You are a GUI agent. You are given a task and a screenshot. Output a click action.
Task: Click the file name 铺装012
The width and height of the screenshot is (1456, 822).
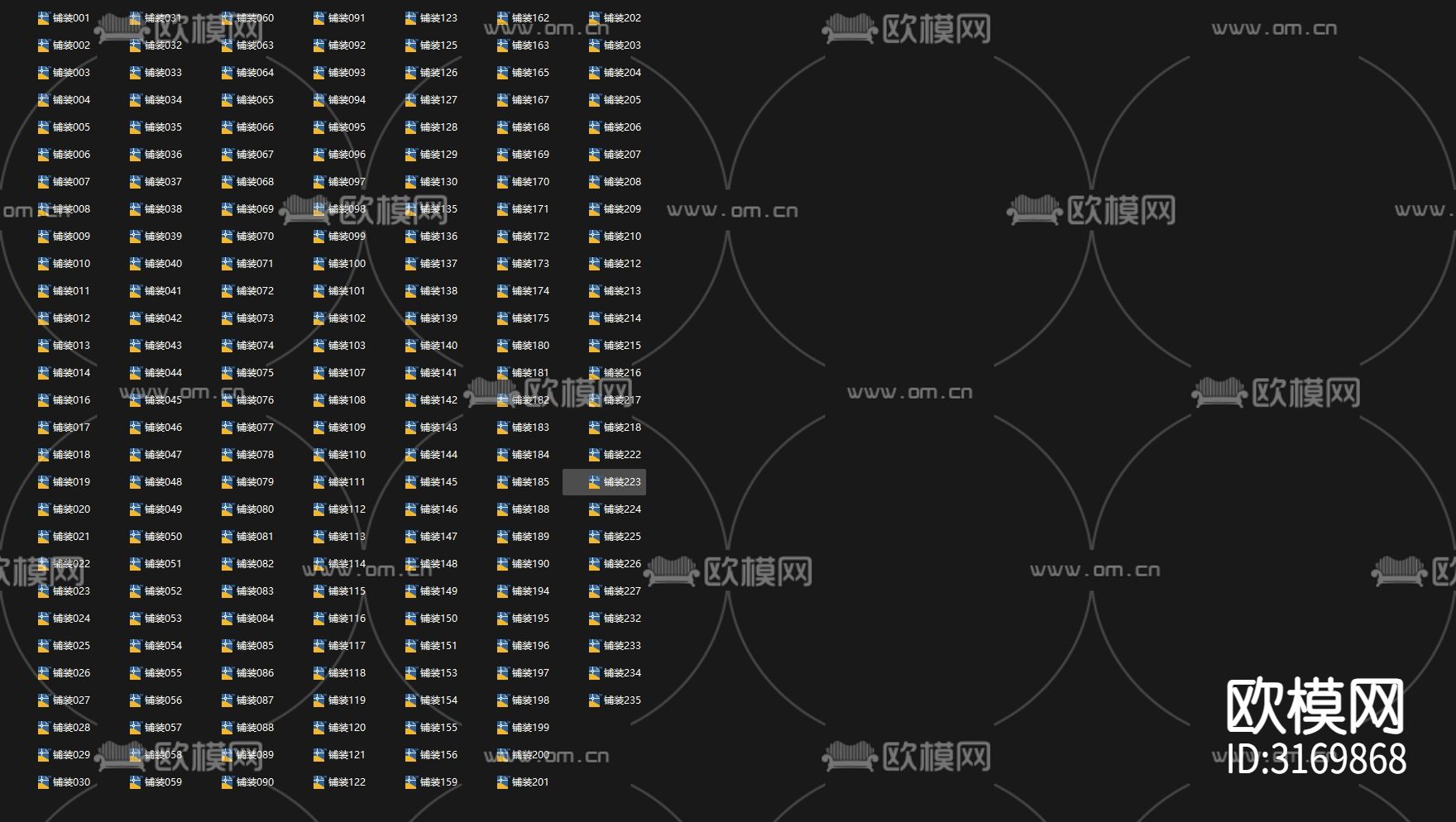pyautogui.click(x=72, y=318)
